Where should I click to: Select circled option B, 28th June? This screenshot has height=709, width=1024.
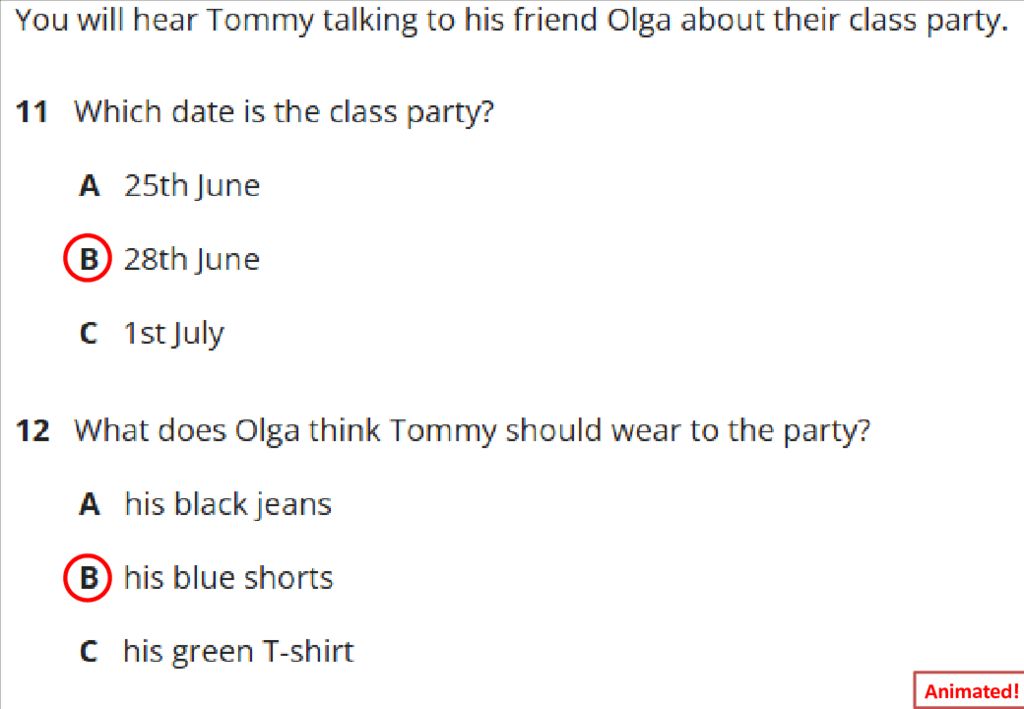pyautogui.click(x=162, y=259)
